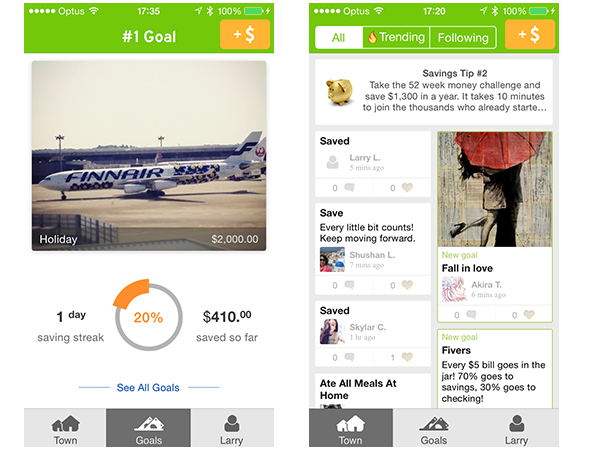
Task: Tap the heart on the Fall in love goal
Action: [529, 315]
